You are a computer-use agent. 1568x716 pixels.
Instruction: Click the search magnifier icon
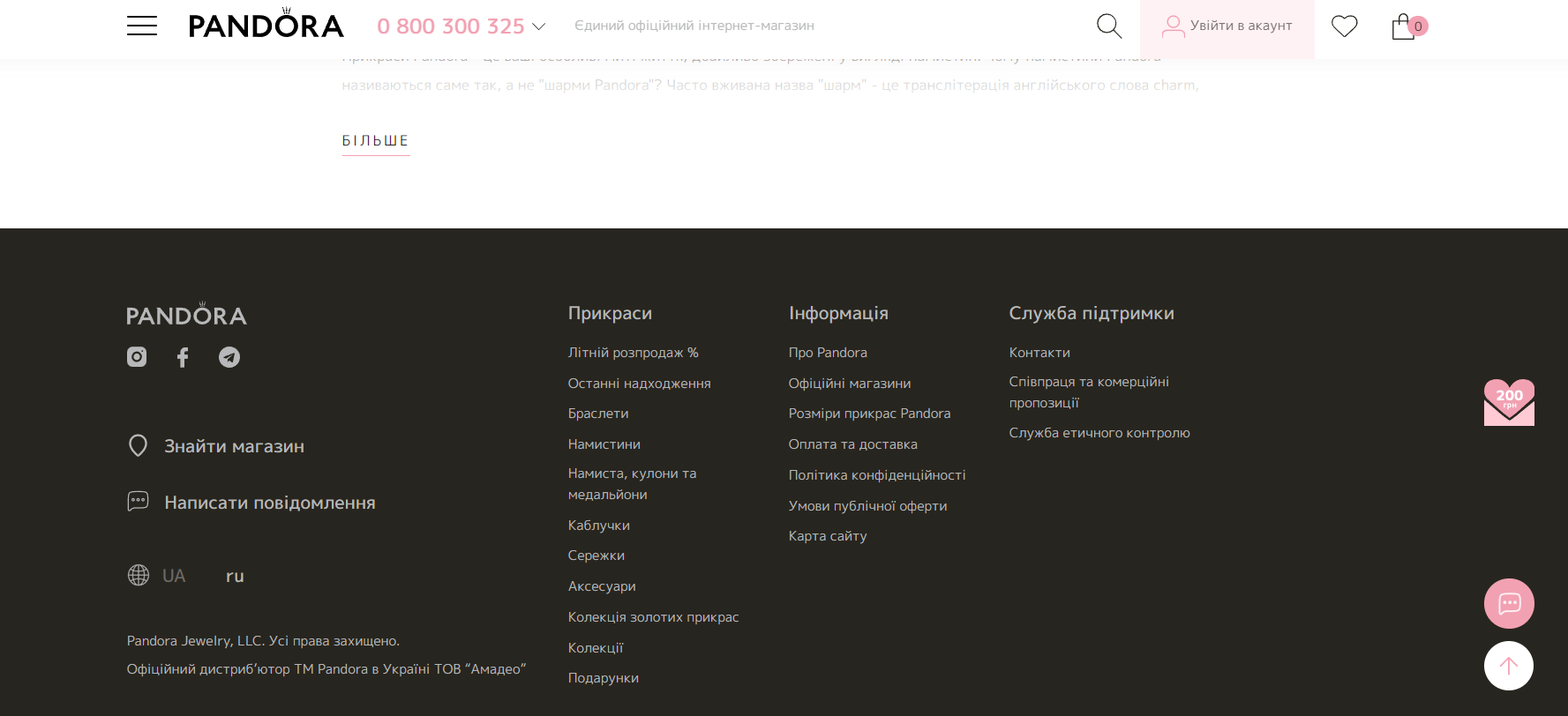point(1108,26)
